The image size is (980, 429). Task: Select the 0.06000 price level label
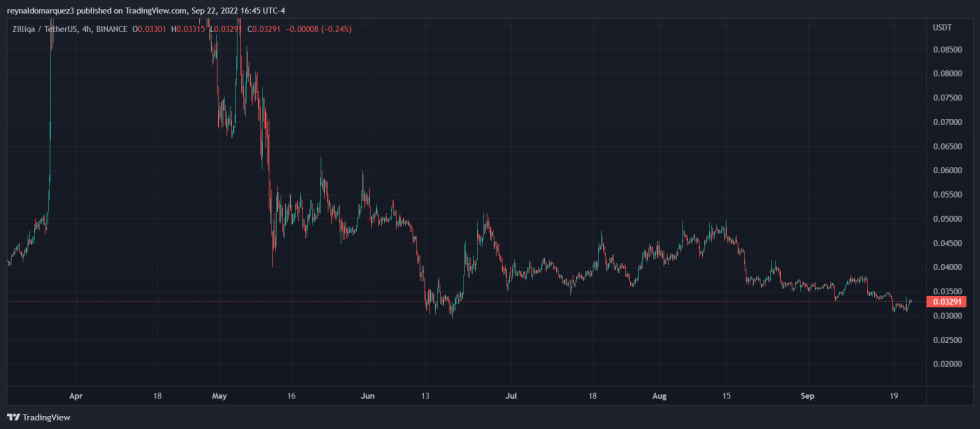(x=949, y=170)
